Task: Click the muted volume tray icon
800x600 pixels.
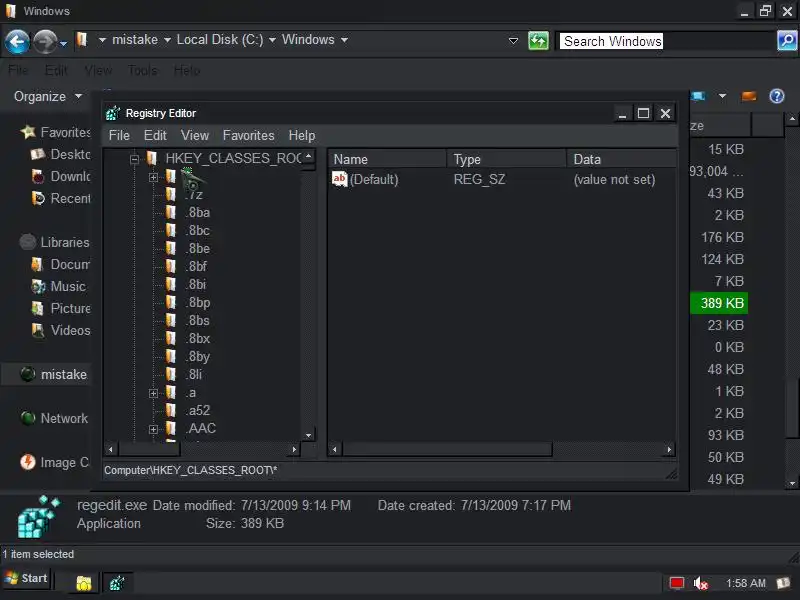Action: [x=701, y=583]
